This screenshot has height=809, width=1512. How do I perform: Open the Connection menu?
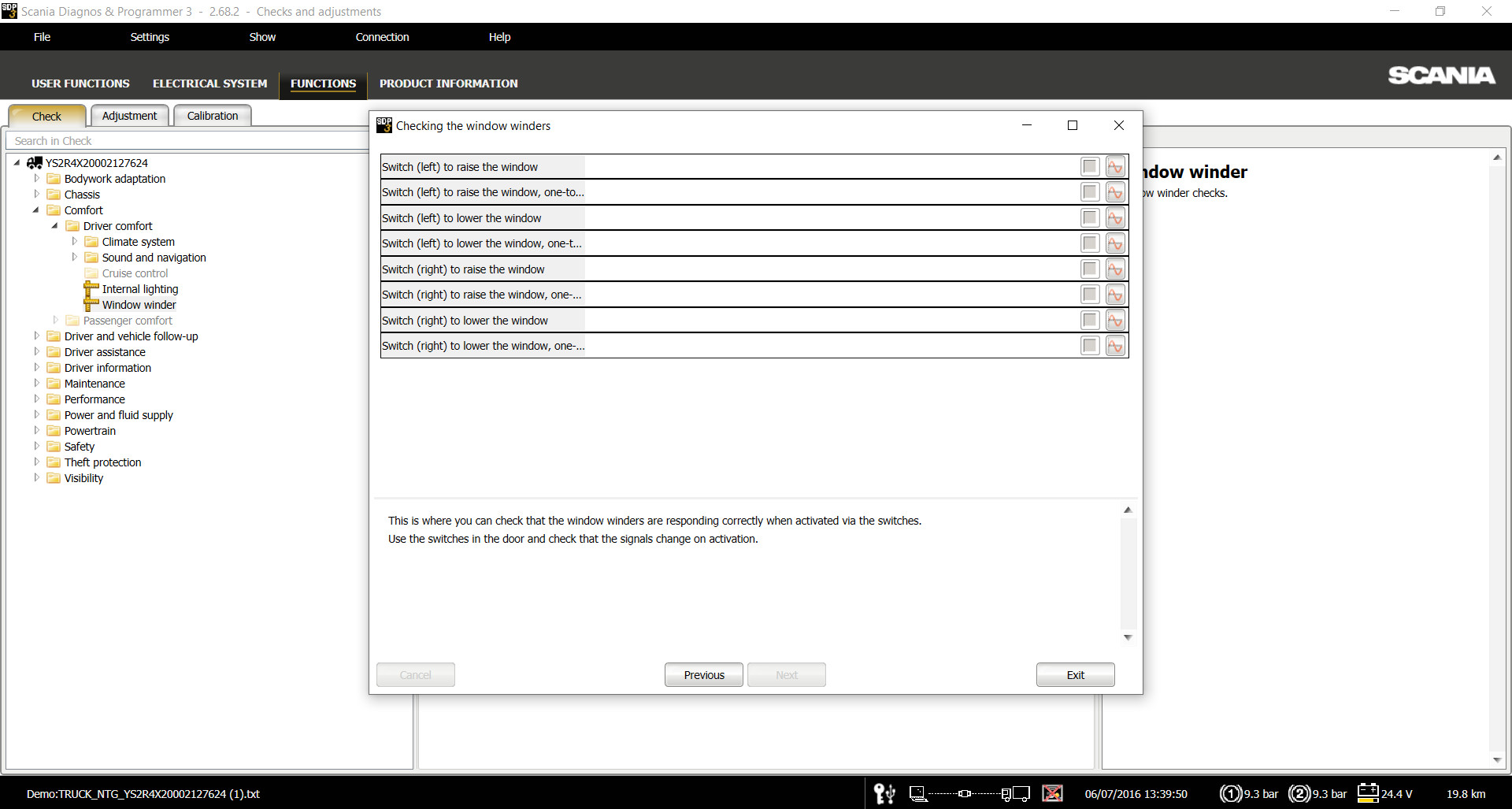[x=382, y=37]
